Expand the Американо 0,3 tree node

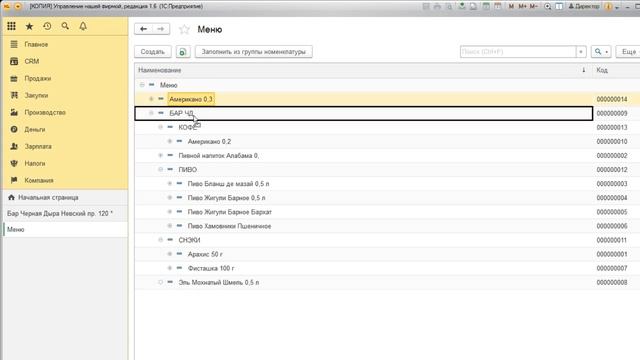(x=151, y=99)
